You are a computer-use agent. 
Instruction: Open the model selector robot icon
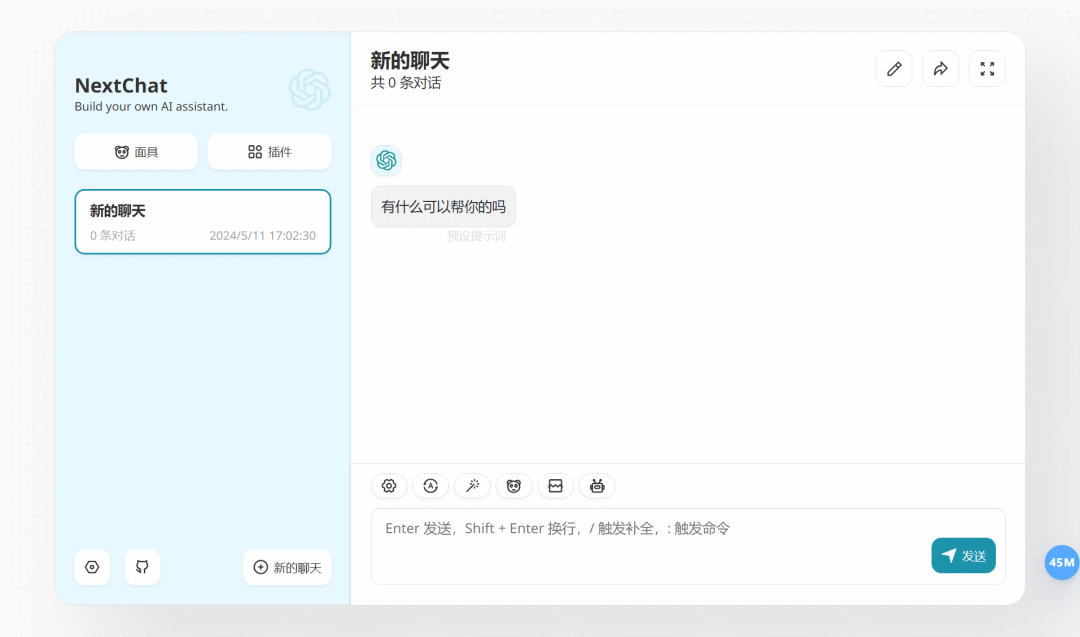click(x=597, y=486)
